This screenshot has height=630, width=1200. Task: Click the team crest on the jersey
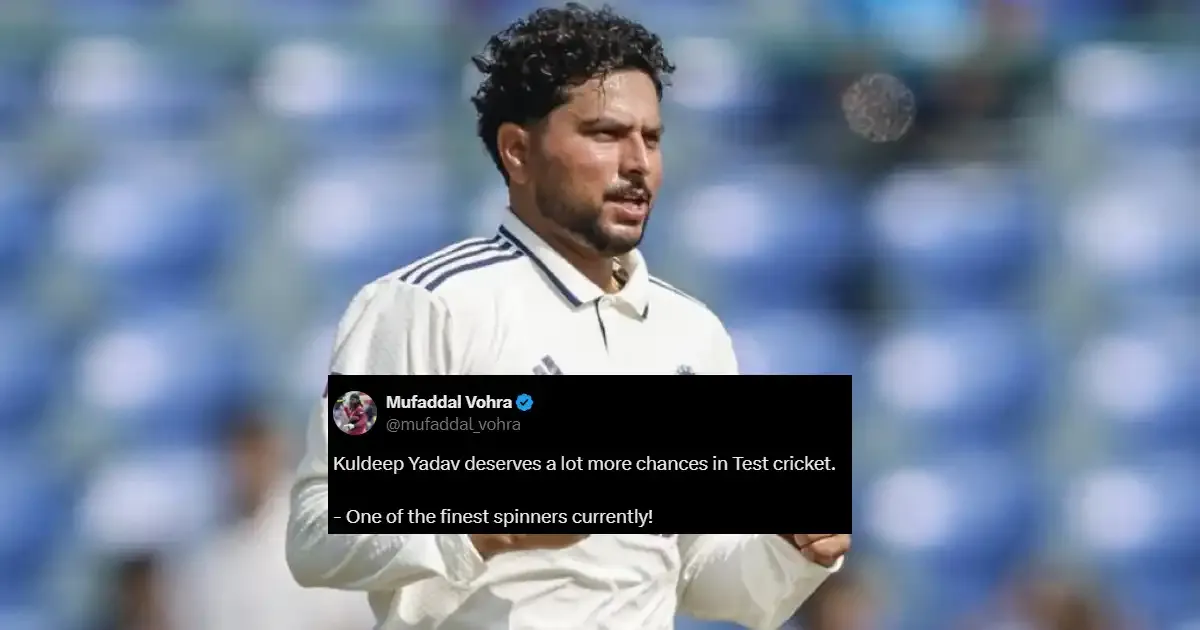pyautogui.click(x=685, y=369)
